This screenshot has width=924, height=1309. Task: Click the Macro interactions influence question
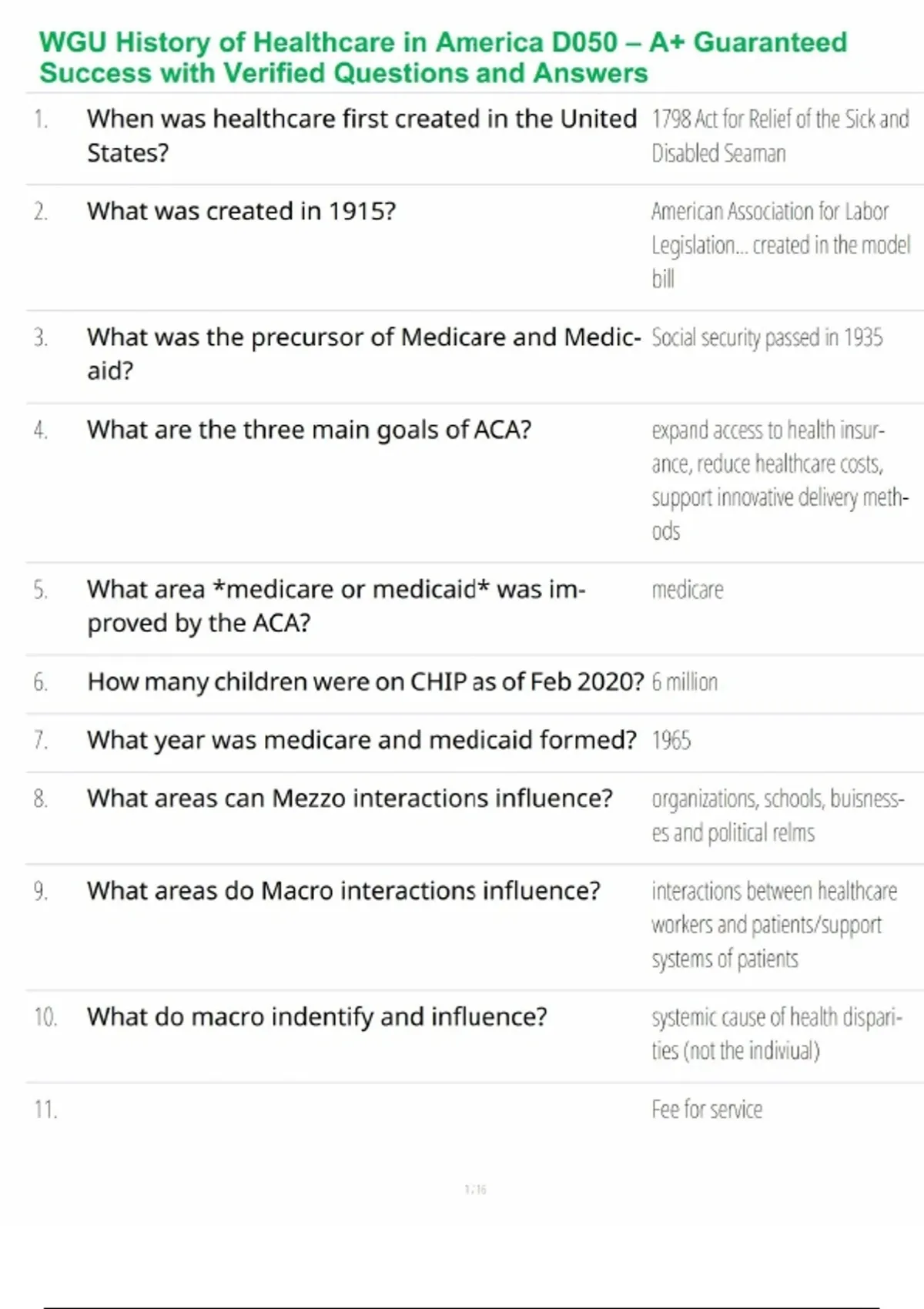(x=343, y=891)
